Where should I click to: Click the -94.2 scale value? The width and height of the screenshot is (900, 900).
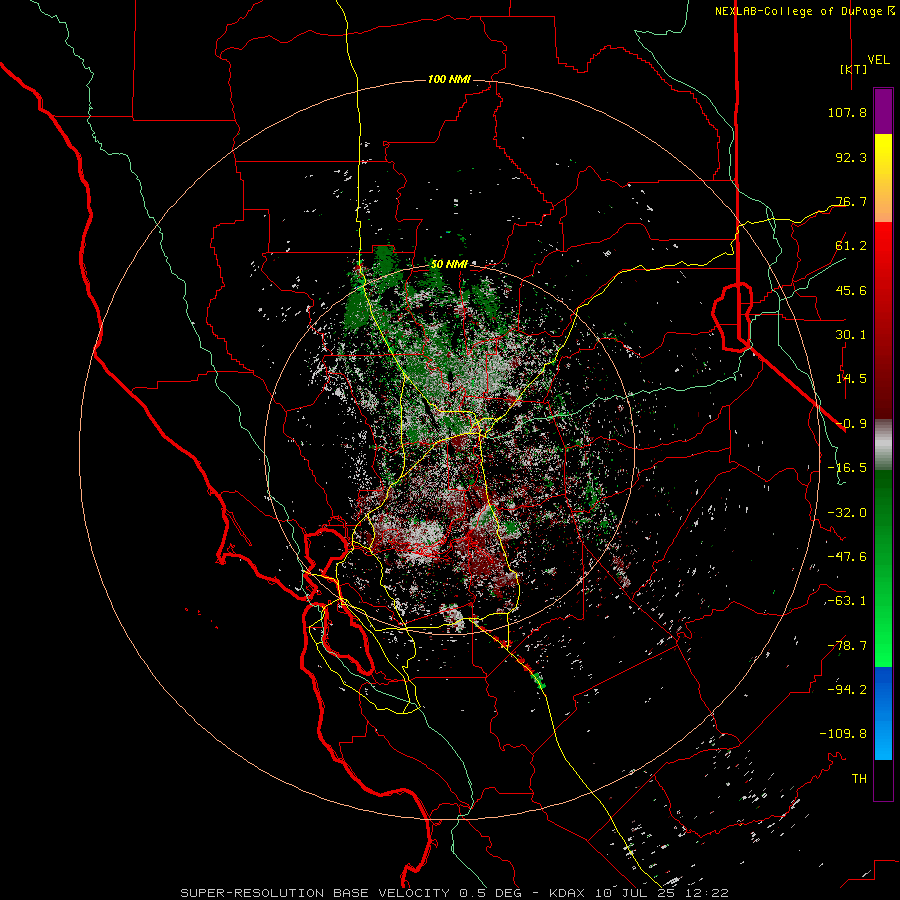click(847, 690)
